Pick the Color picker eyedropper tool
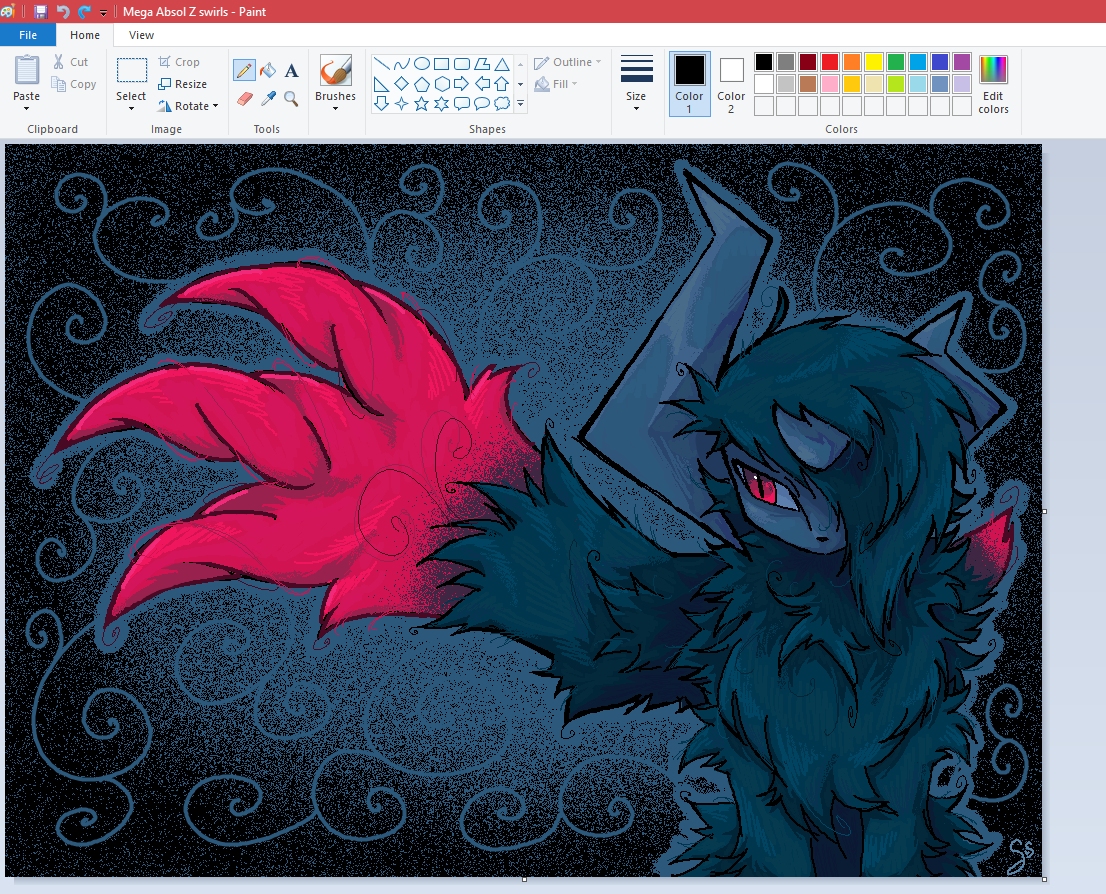 268,99
